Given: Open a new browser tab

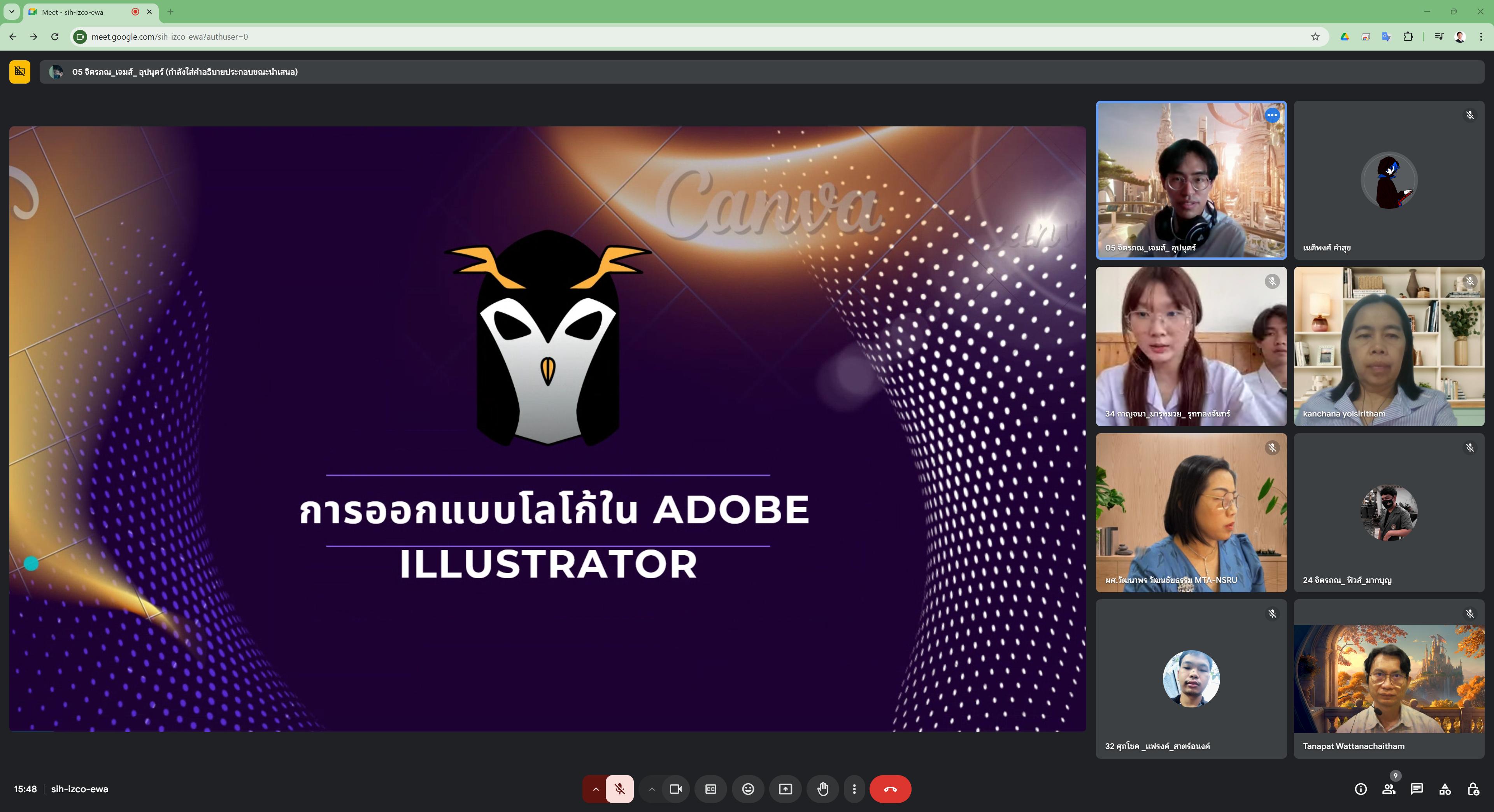Looking at the screenshot, I should [x=170, y=12].
